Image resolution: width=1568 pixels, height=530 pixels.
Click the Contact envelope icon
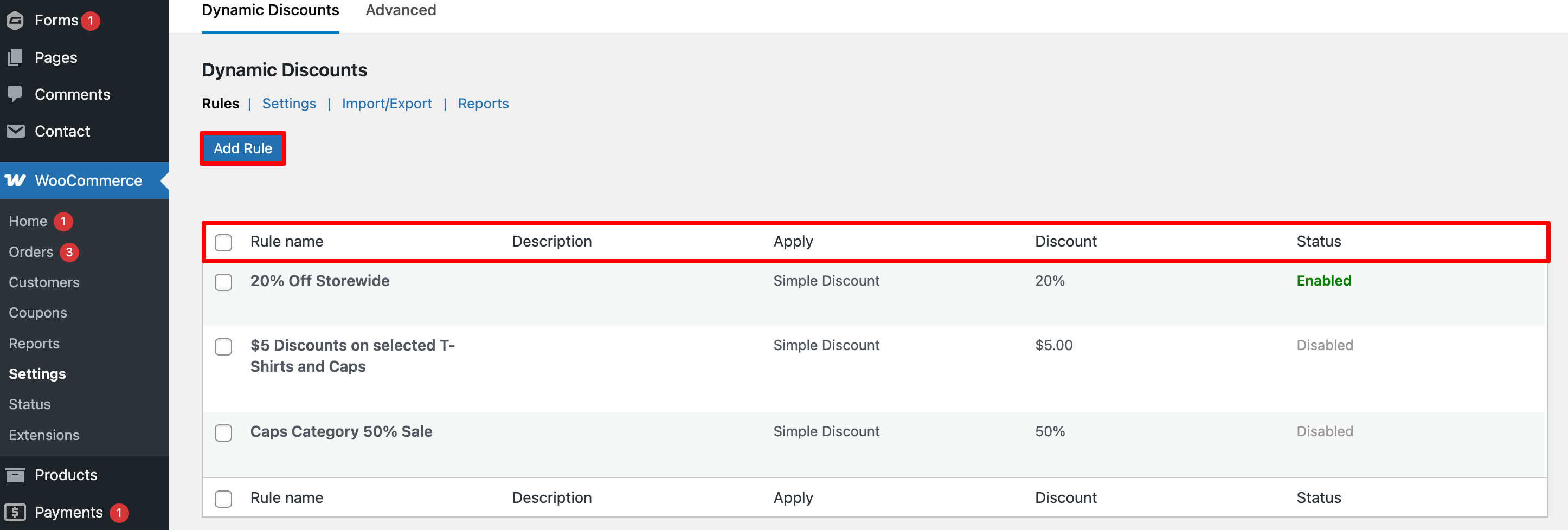pos(15,132)
